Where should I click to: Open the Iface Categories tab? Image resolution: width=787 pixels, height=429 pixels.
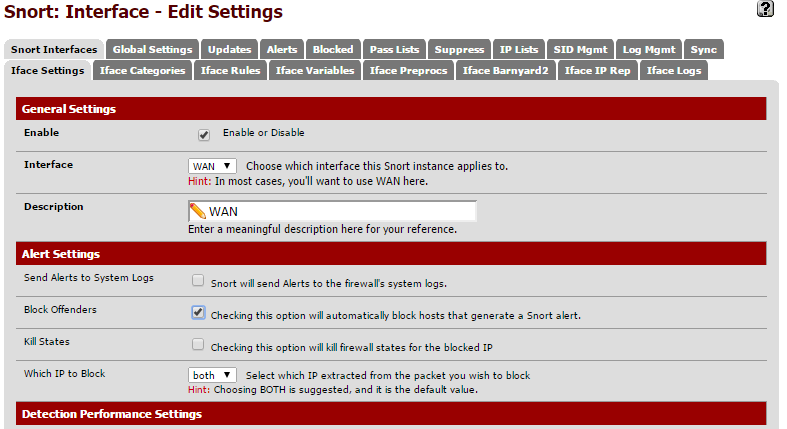click(x=142, y=70)
